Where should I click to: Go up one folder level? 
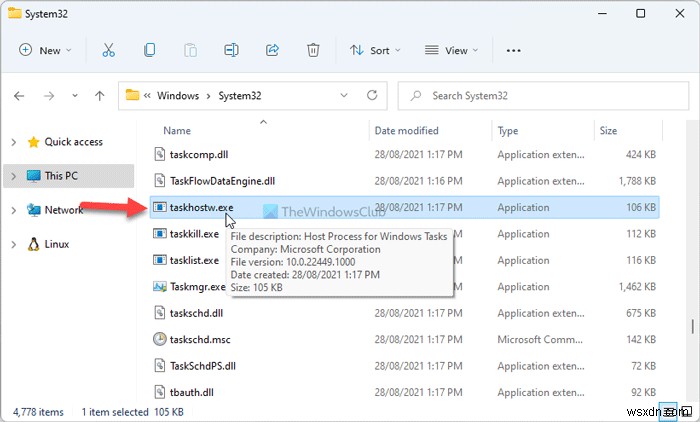click(100, 96)
